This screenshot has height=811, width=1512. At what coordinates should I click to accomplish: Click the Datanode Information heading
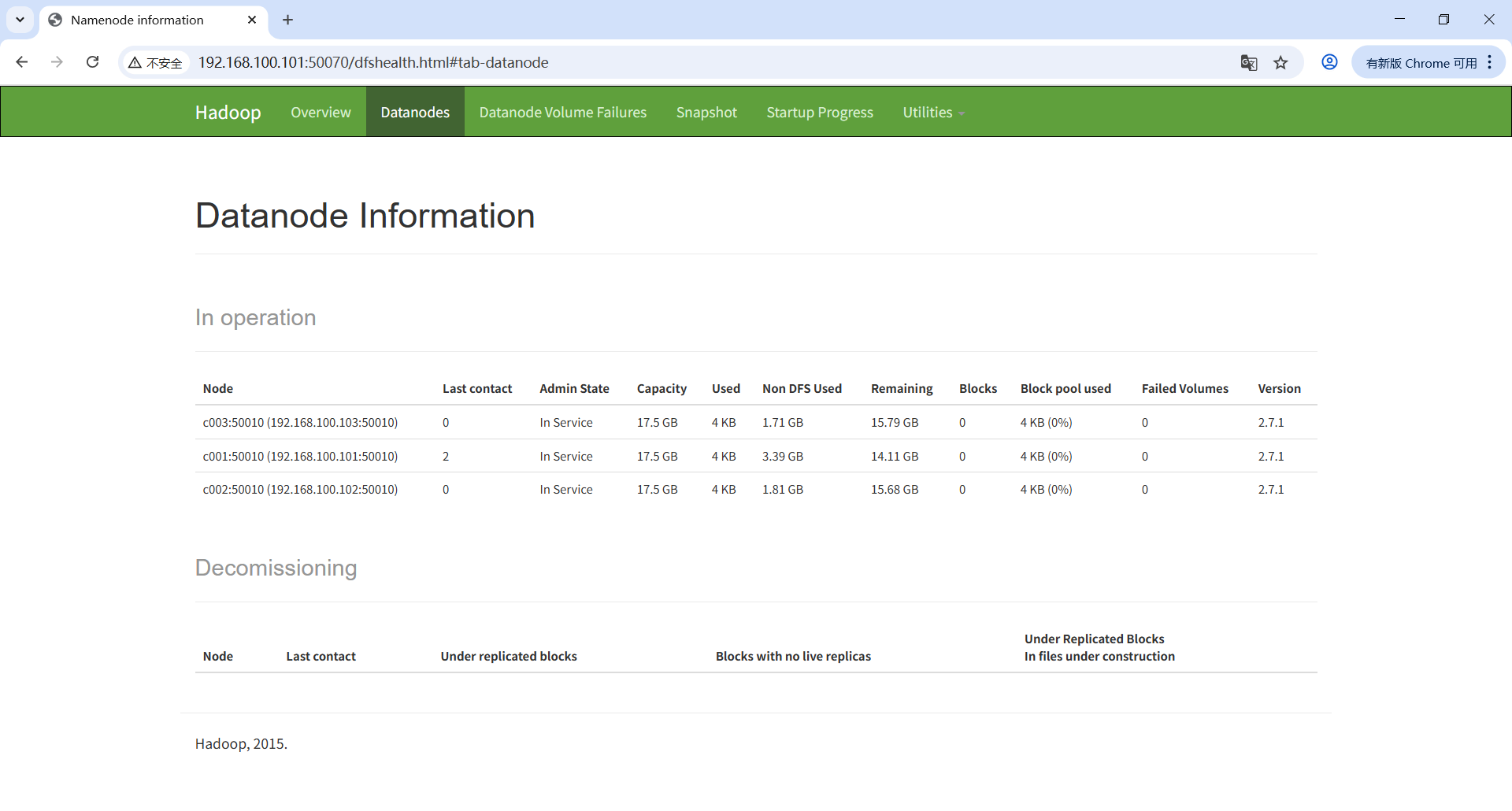[365, 216]
